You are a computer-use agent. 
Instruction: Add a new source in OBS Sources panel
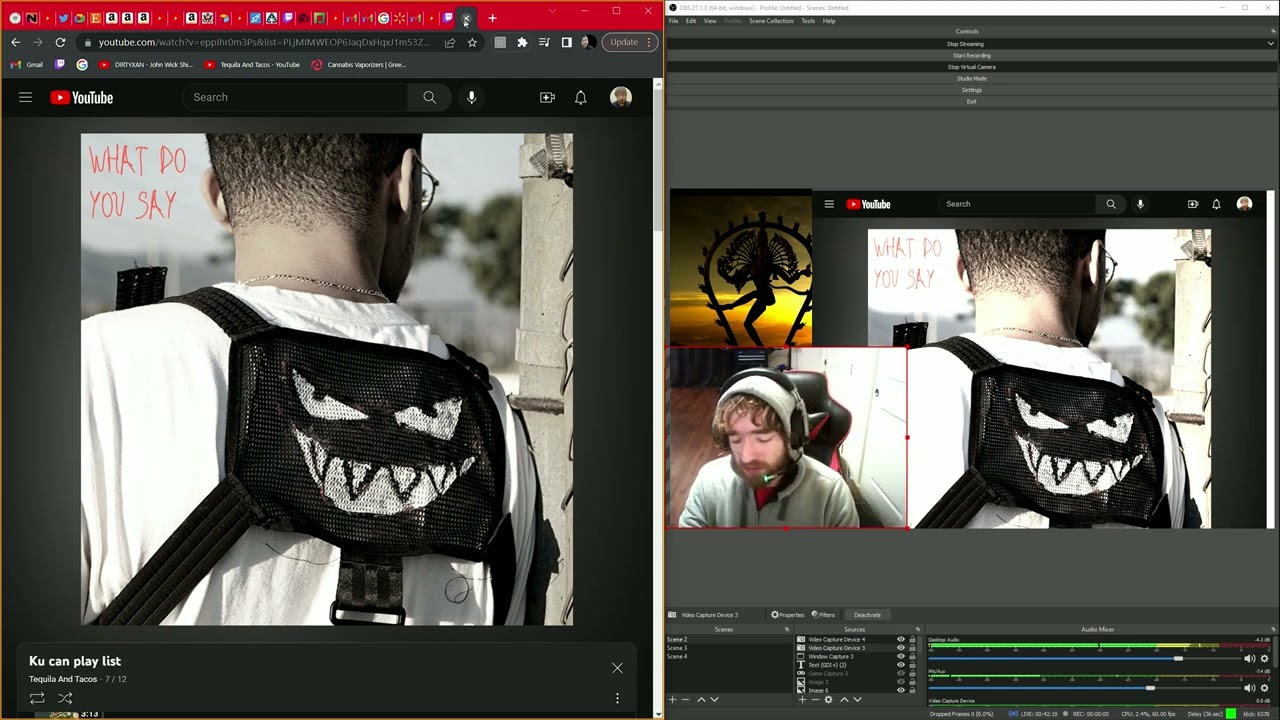(x=802, y=700)
